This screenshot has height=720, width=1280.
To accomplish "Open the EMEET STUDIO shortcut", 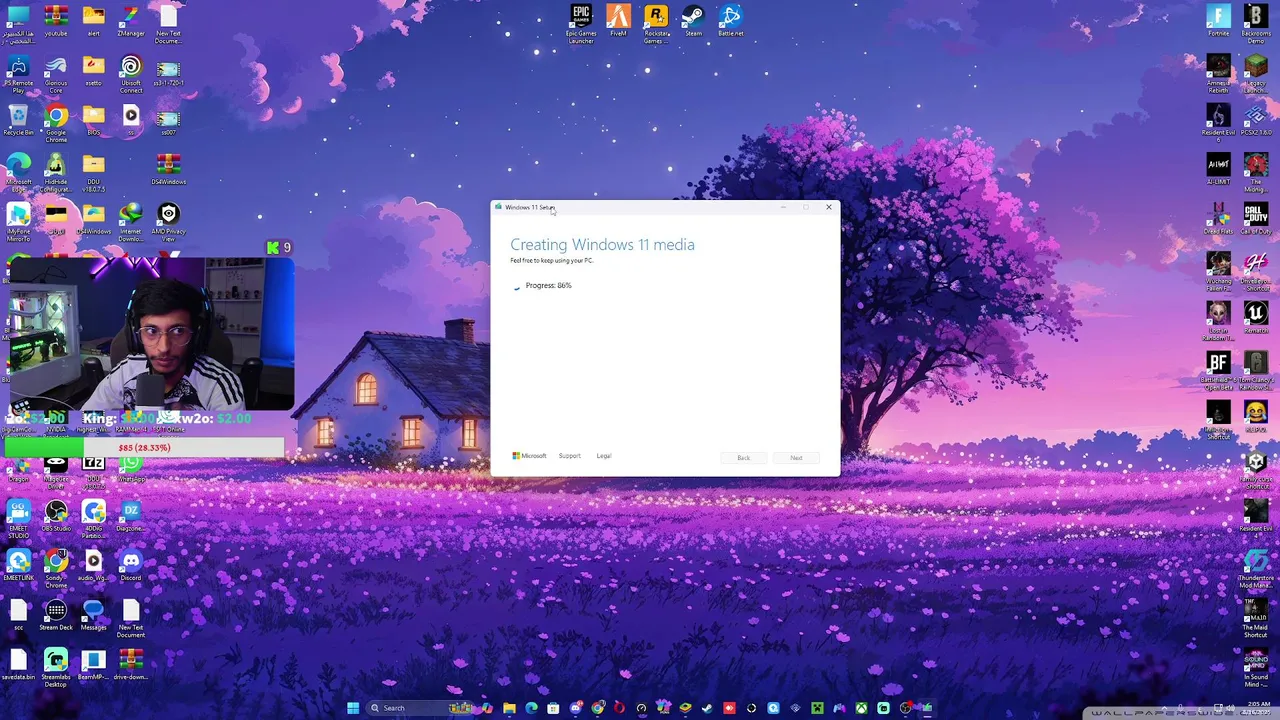I will (x=18, y=520).
